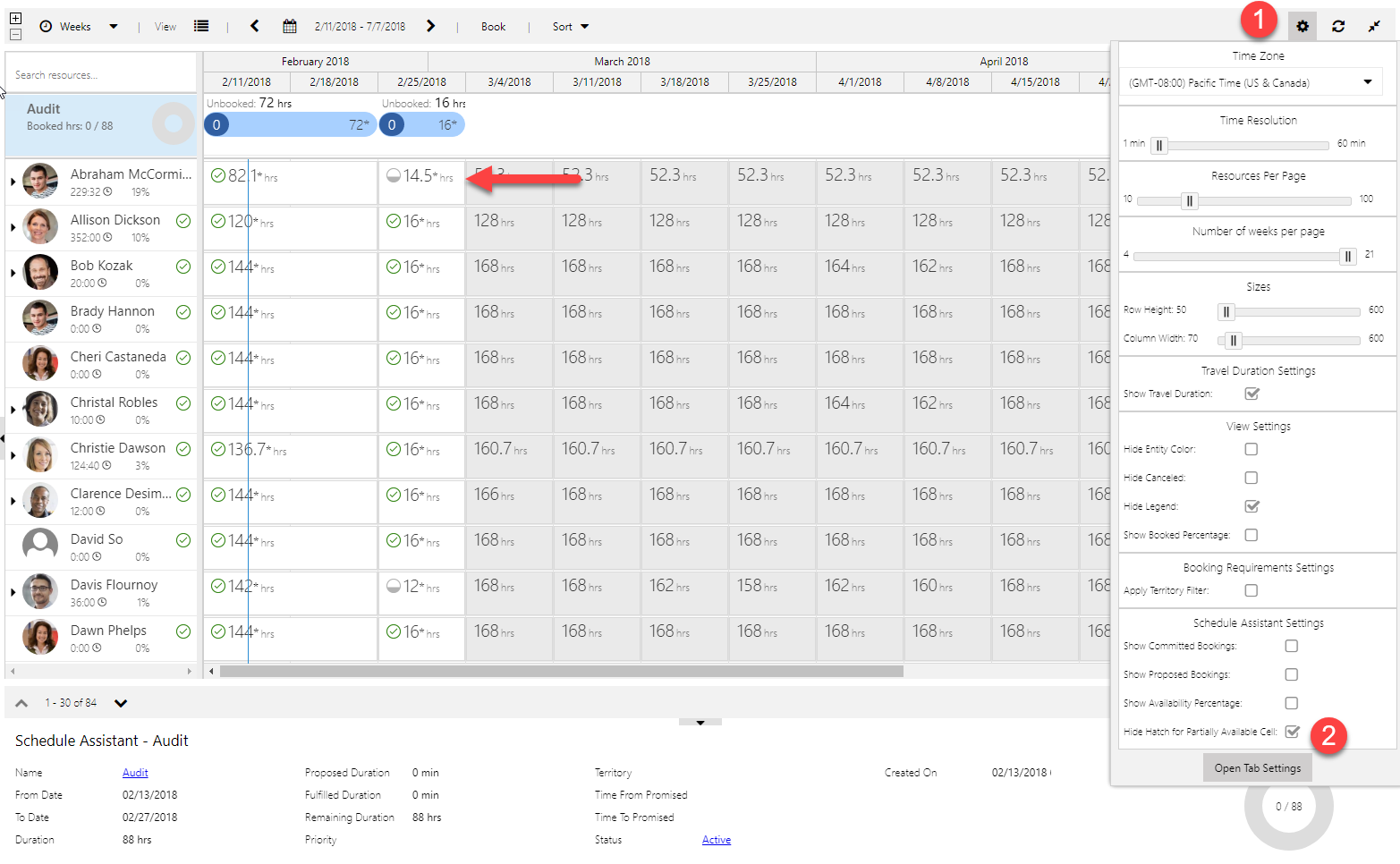Enable Apply Territory Filter checkbox

point(1252,590)
